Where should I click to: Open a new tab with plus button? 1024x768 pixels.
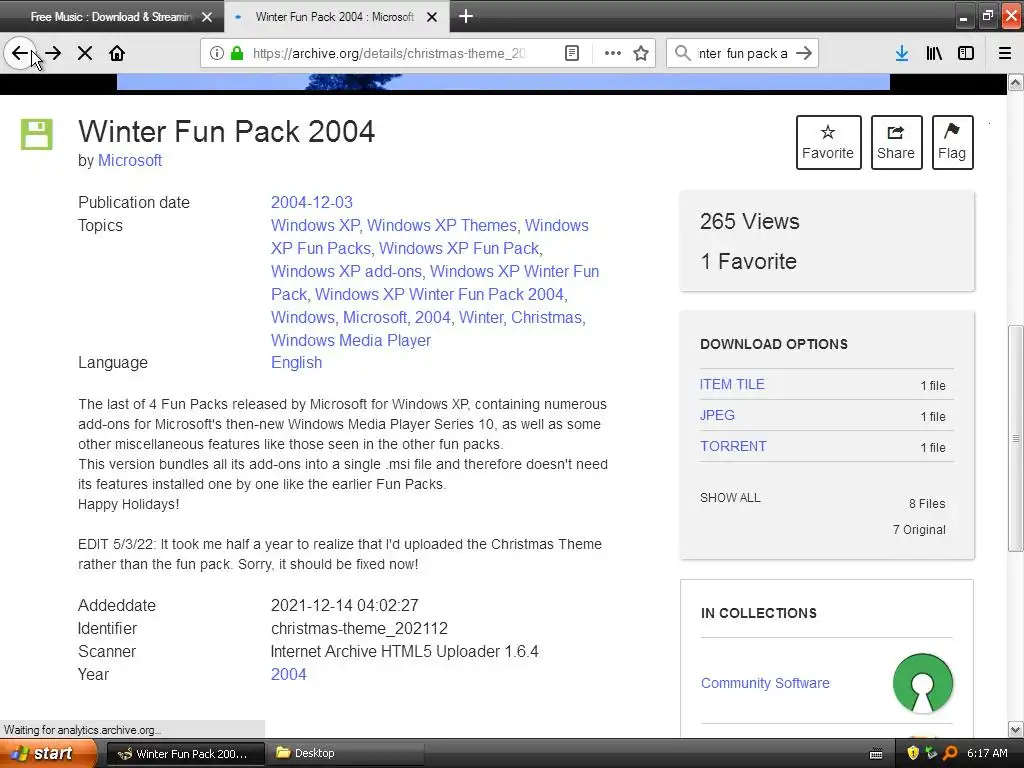pyautogui.click(x=466, y=16)
